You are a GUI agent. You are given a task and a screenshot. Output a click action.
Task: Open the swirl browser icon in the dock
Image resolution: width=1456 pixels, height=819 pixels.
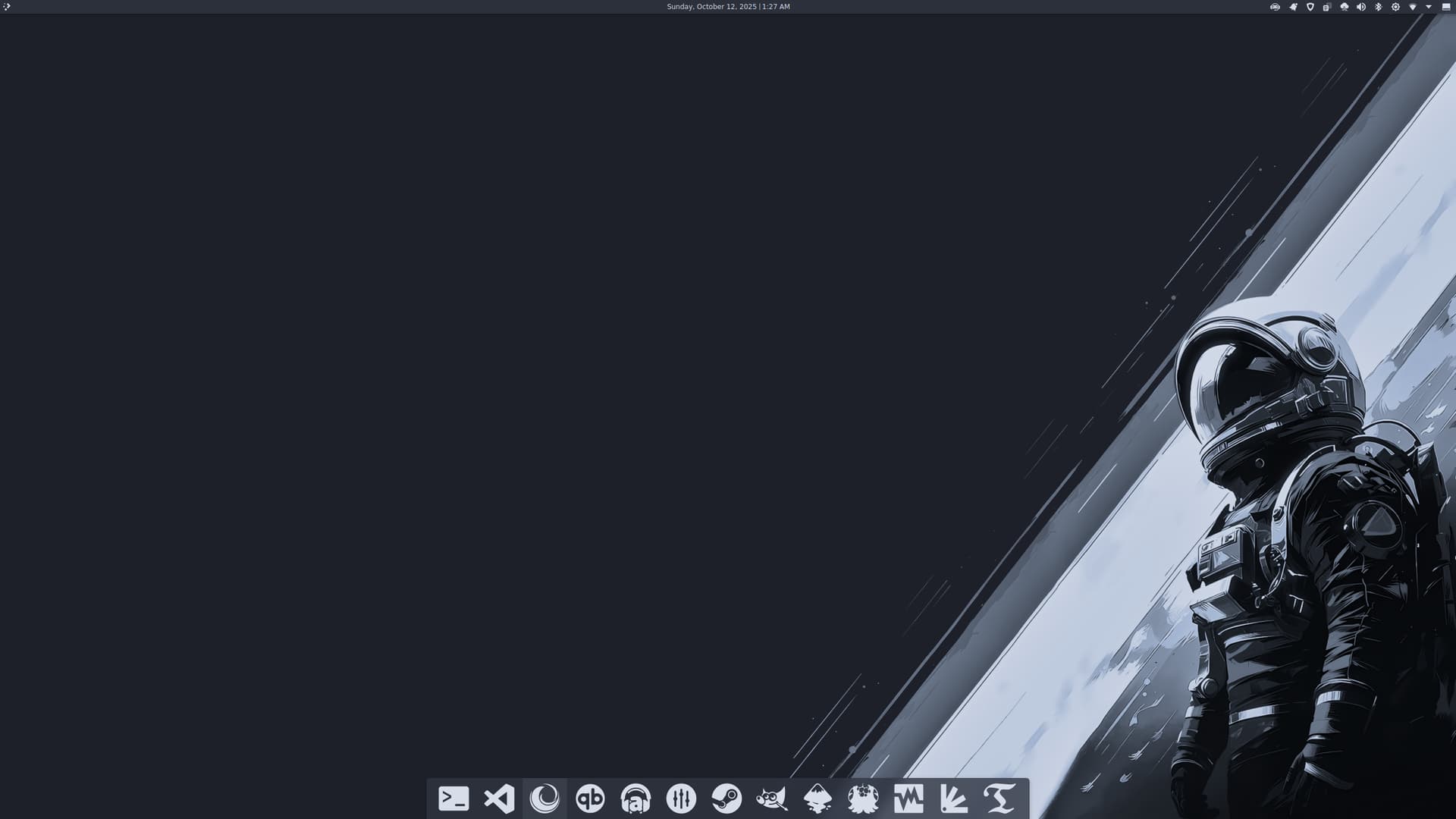pos(544,799)
